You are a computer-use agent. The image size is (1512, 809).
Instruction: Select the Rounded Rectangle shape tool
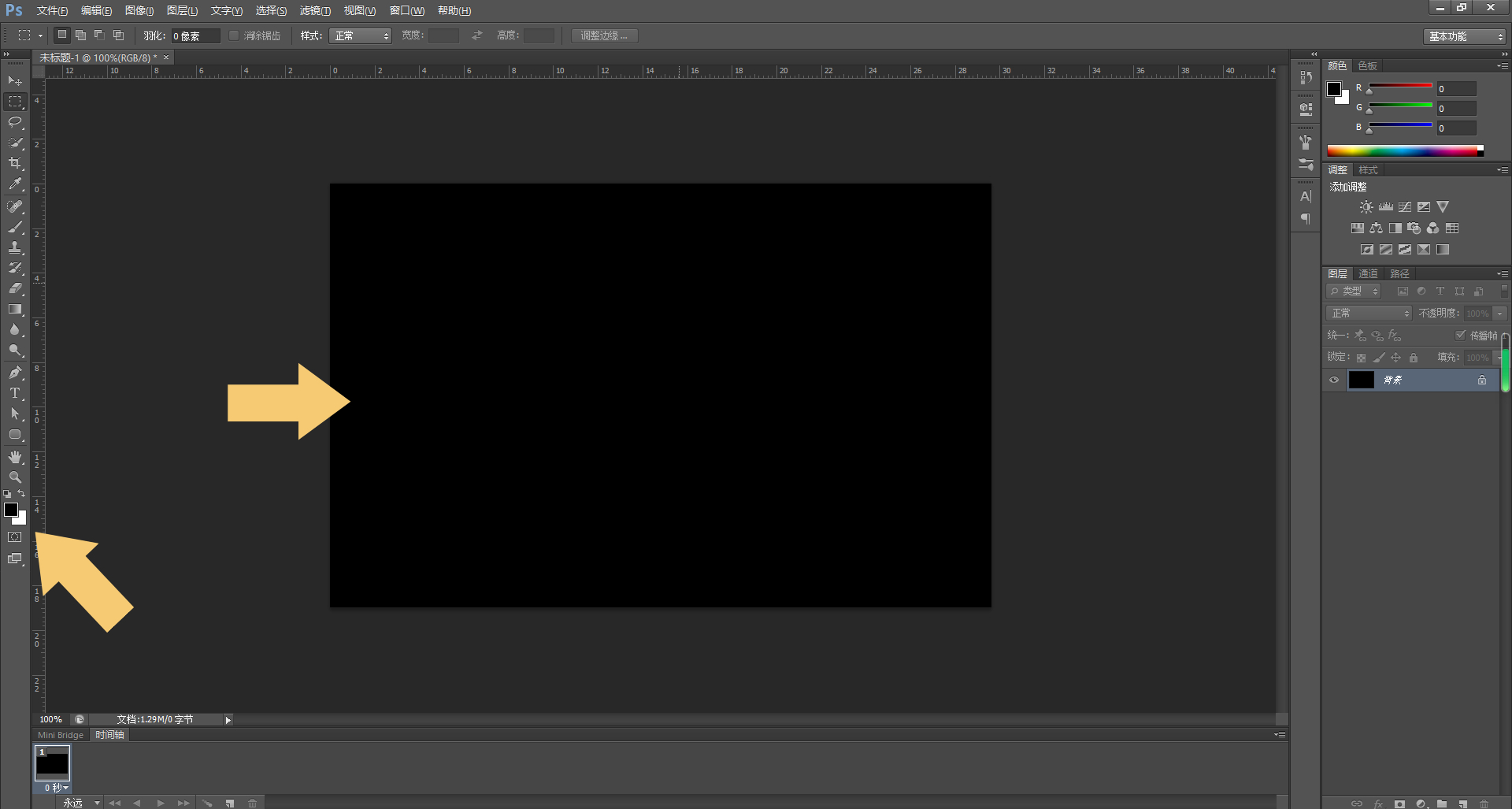pos(15,434)
